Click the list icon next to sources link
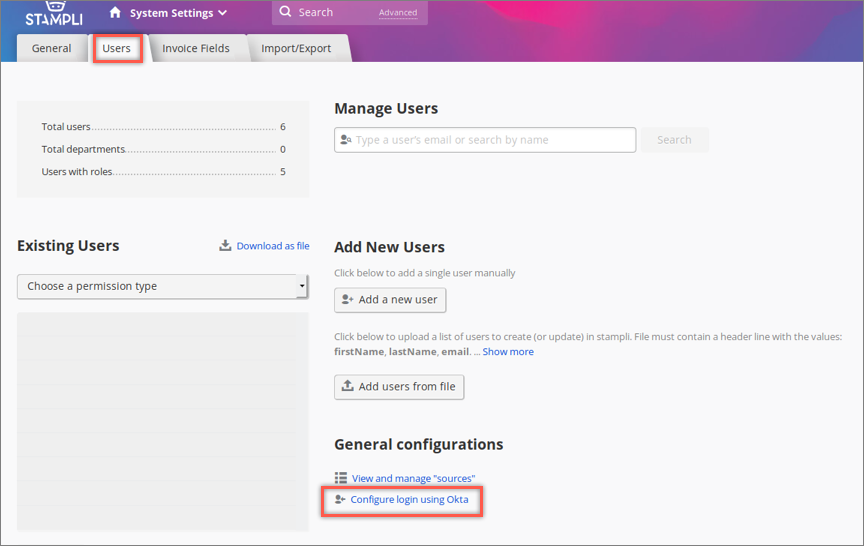This screenshot has height=546, width=864. (x=341, y=479)
